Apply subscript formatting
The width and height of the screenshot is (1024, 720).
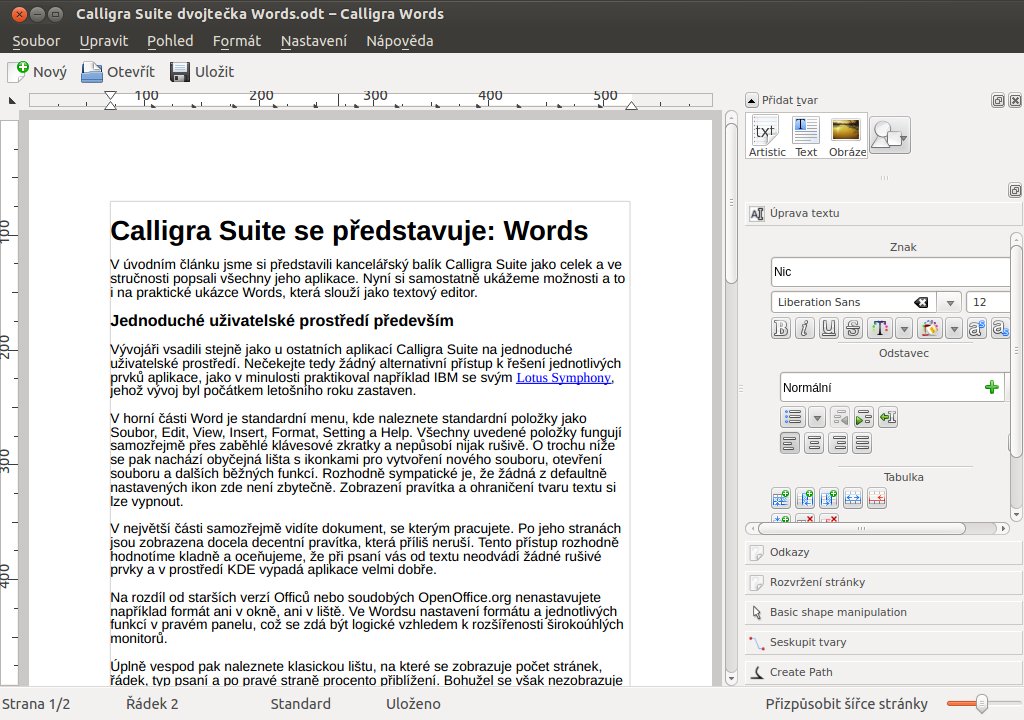pos(1000,328)
